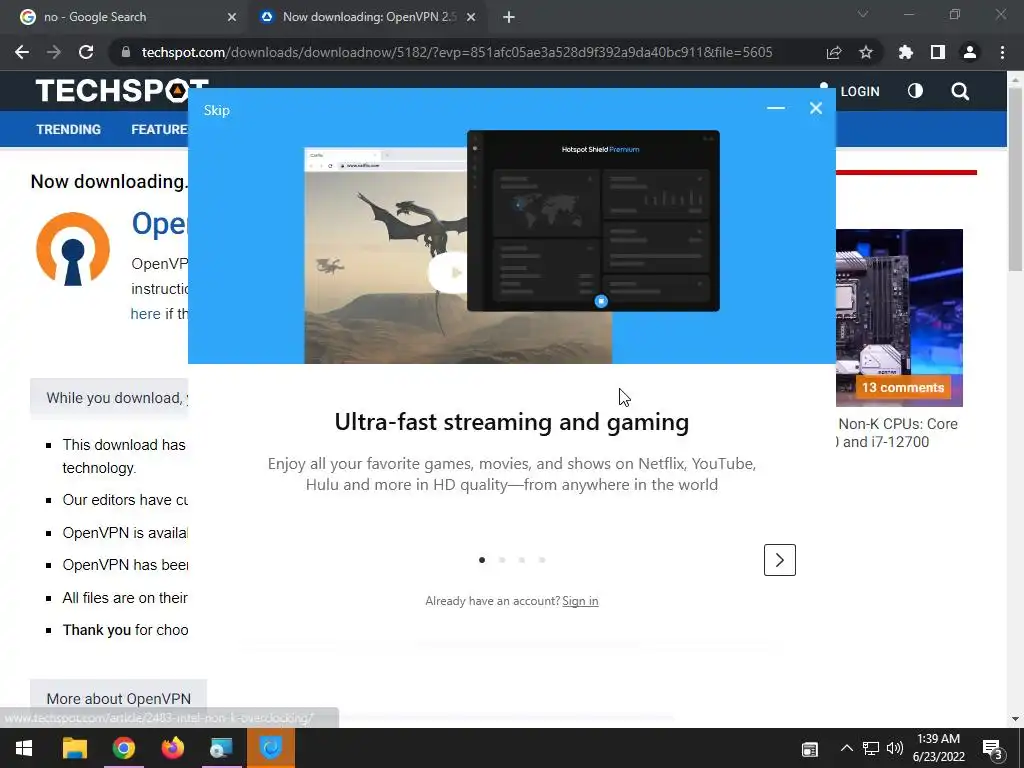Go back using browser back arrow
The height and width of the screenshot is (768, 1024).
coord(22,52)
